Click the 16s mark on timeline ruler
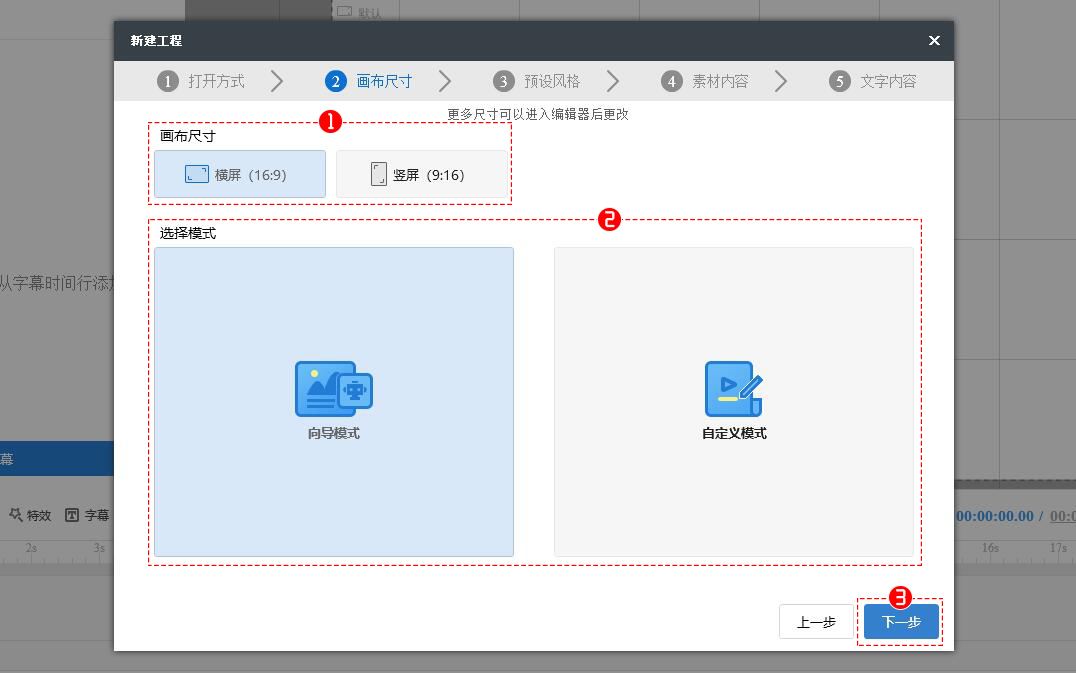The width and height of the screenshot is (1076, 673). pos(989,548)
